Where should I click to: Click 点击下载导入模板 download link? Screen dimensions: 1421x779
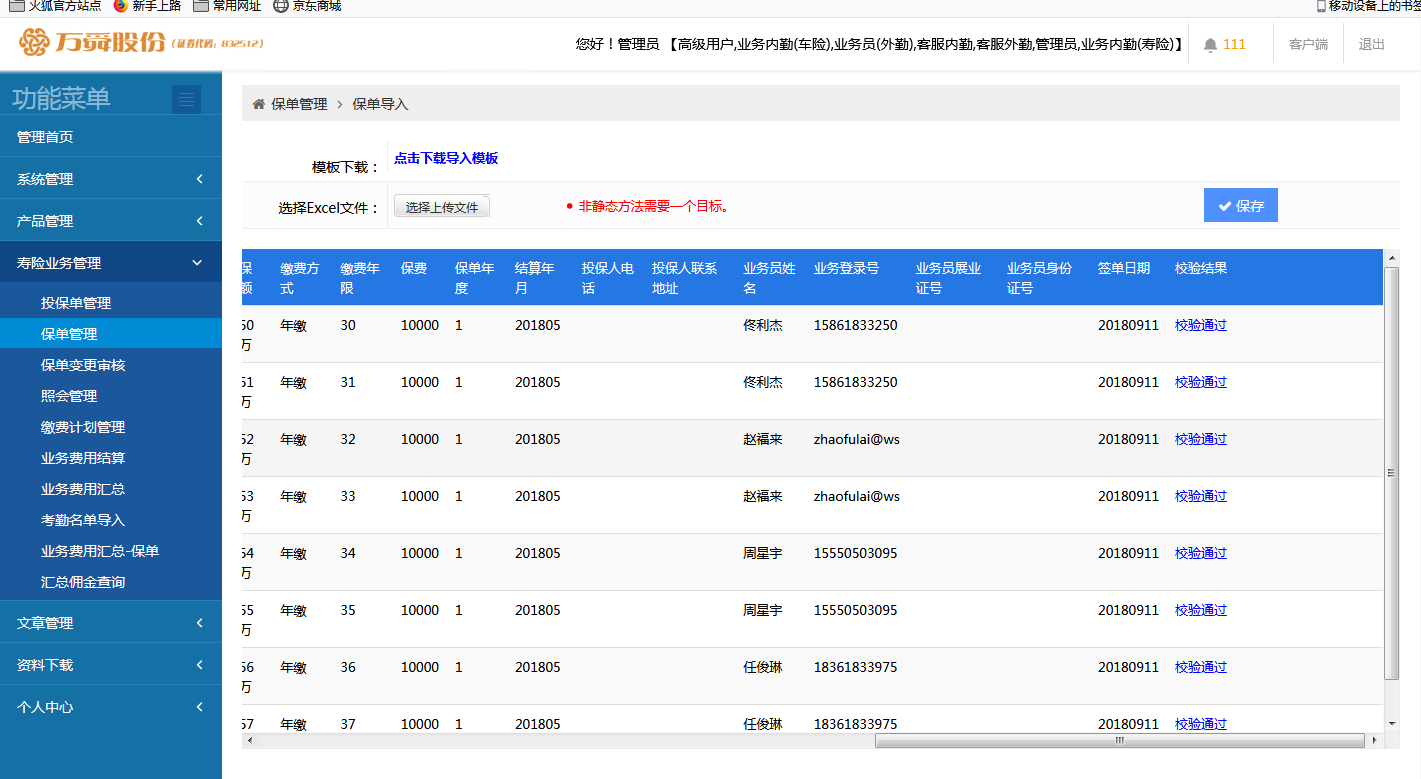coord(446,158)
